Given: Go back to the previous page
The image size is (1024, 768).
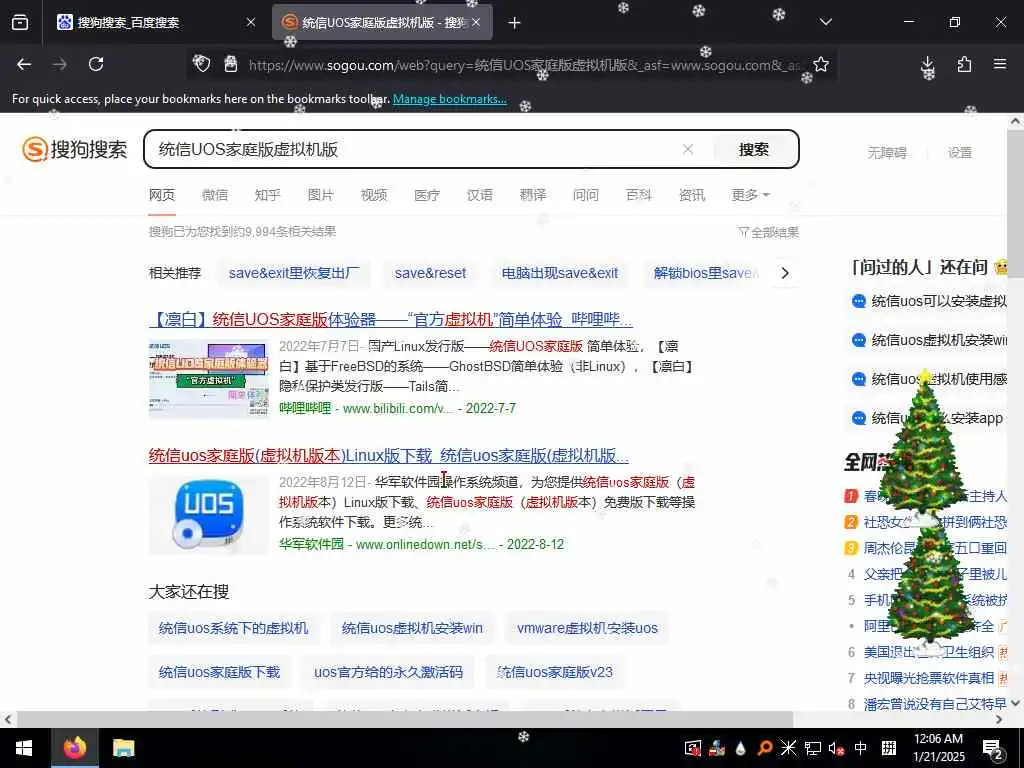Looking at the screenshot, I should (24, 64).
